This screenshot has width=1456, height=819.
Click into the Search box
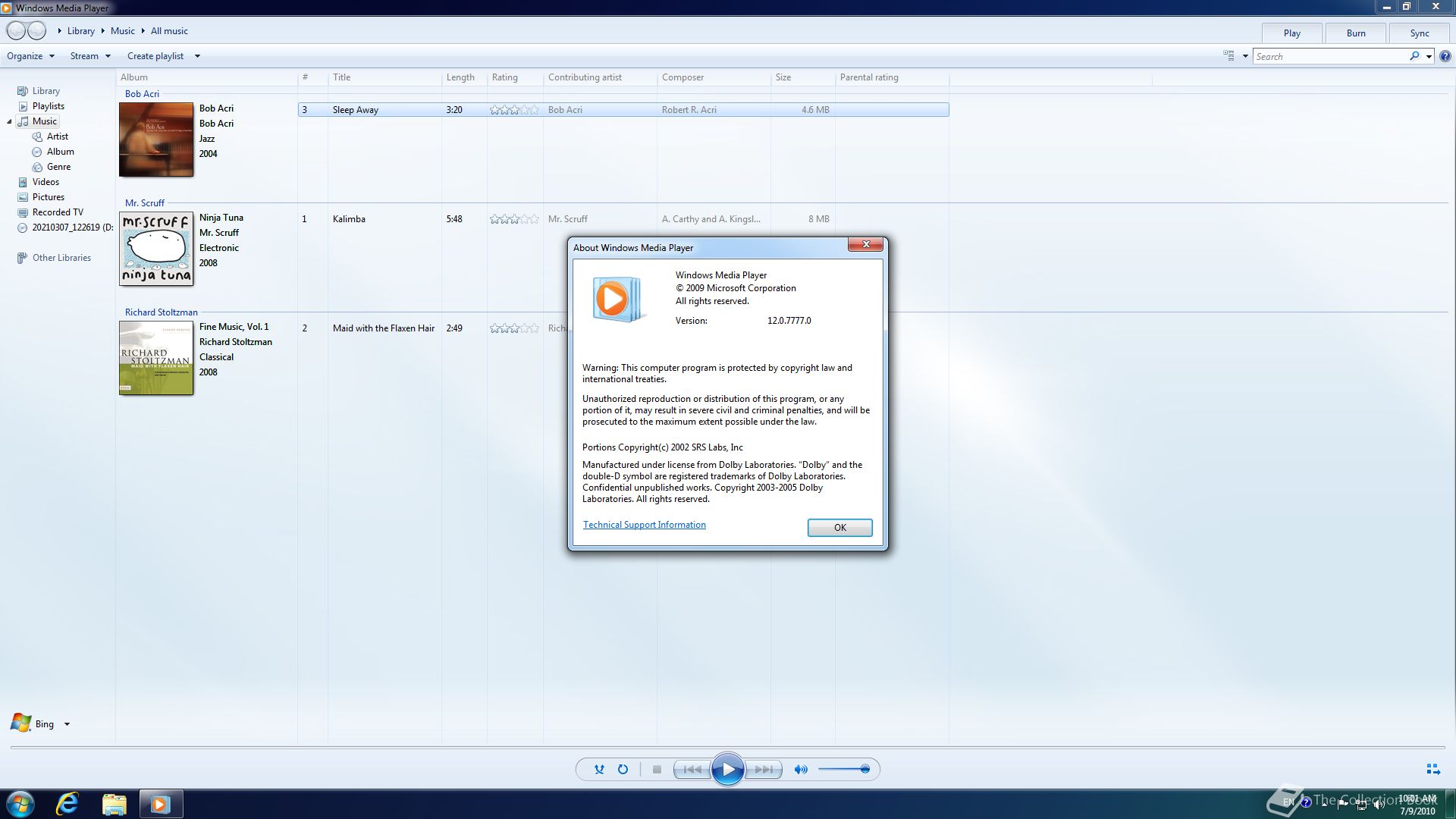(x=1331, y=56)
